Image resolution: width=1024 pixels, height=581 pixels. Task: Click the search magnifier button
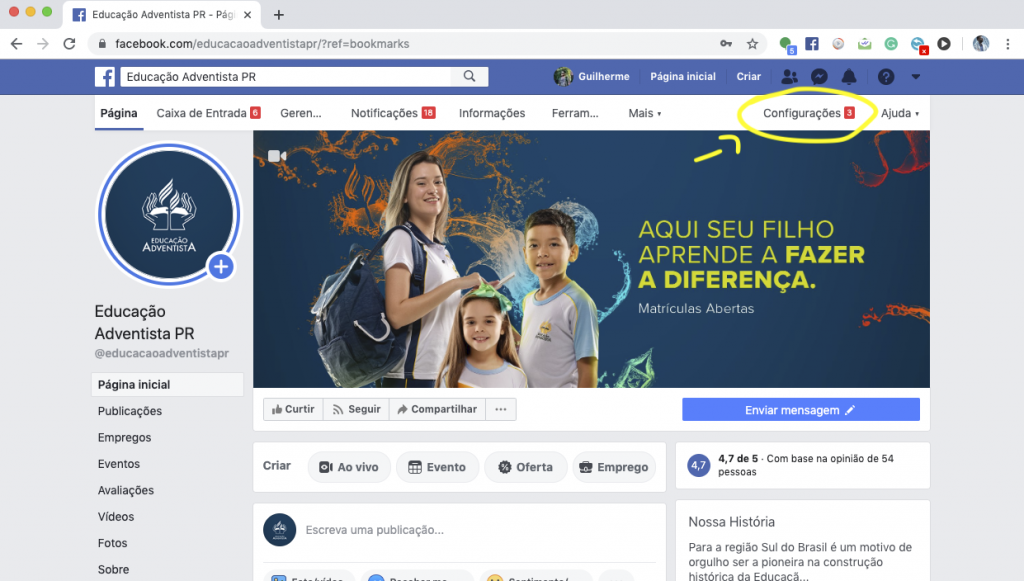pos(470,76)
